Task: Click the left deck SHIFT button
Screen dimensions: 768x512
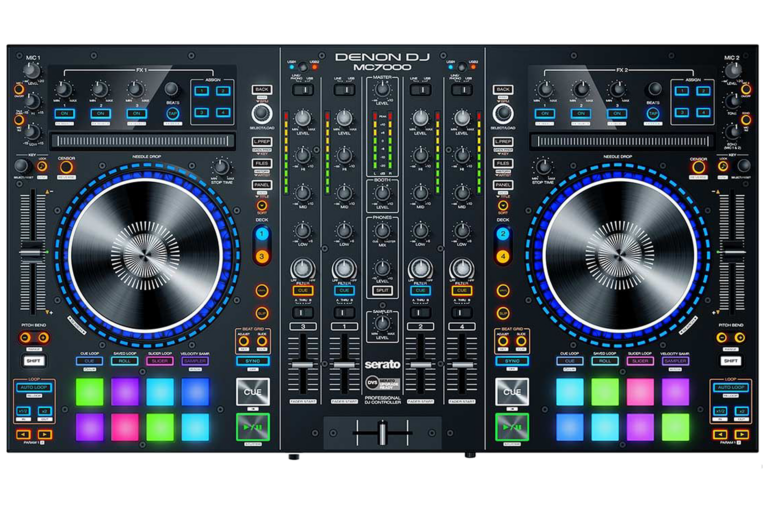Action: tap(32, 360)
